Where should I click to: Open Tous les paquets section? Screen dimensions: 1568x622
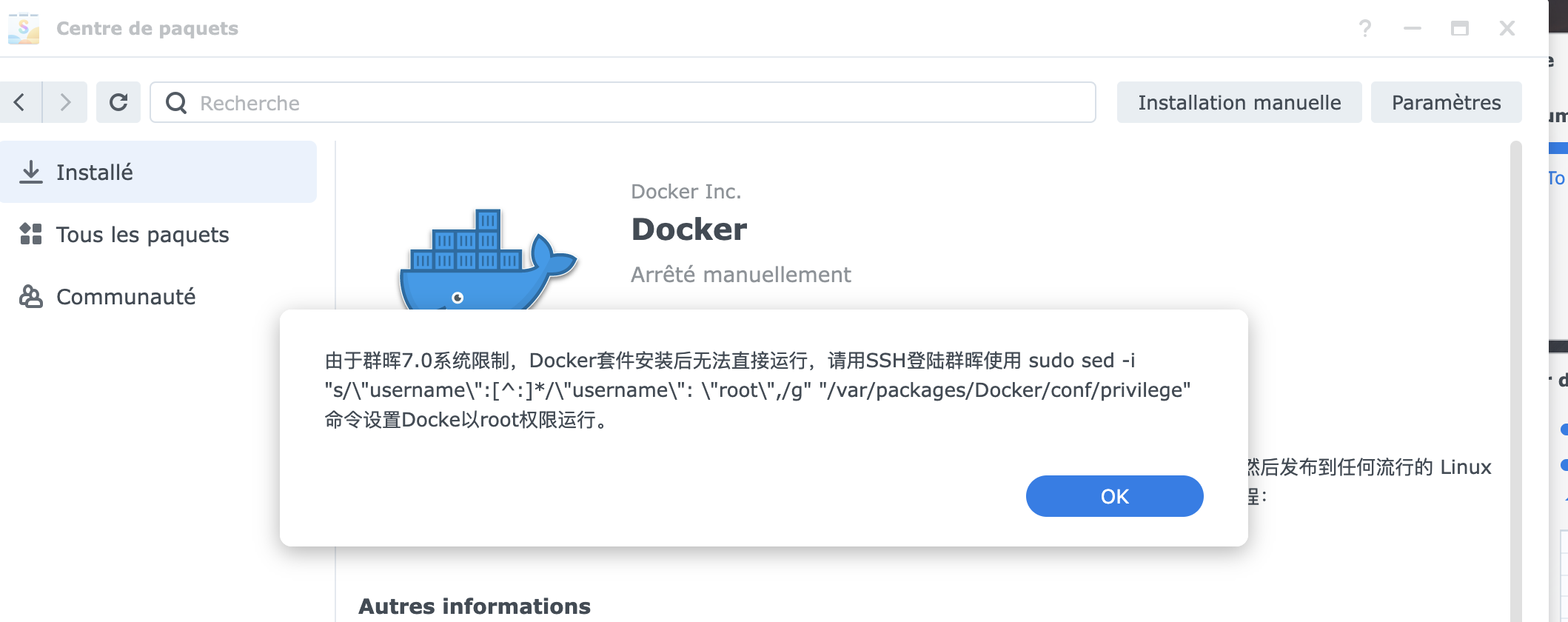142,235
